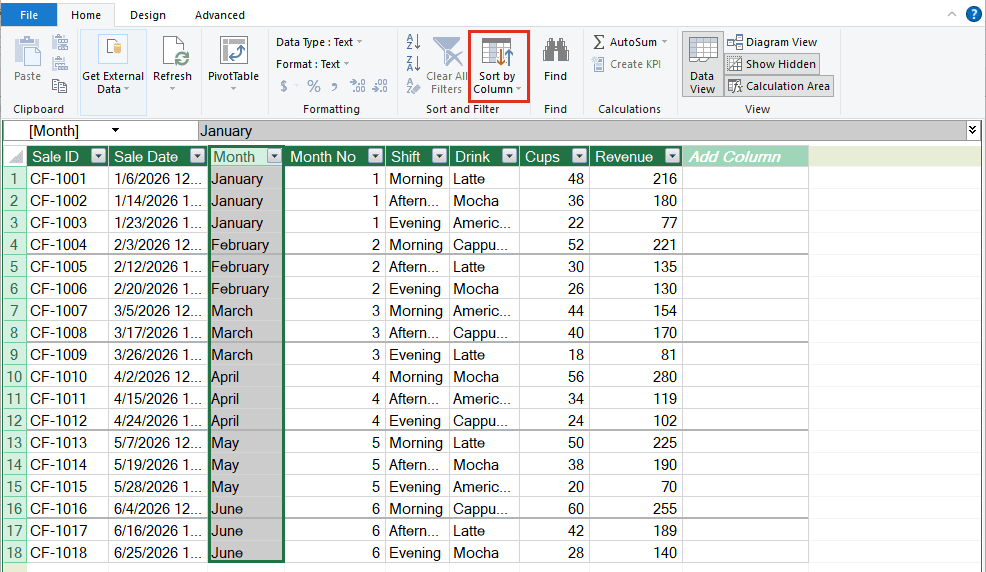Click the Paste Replace icon
The image size is (986, 572).
[x=60, y=63]
